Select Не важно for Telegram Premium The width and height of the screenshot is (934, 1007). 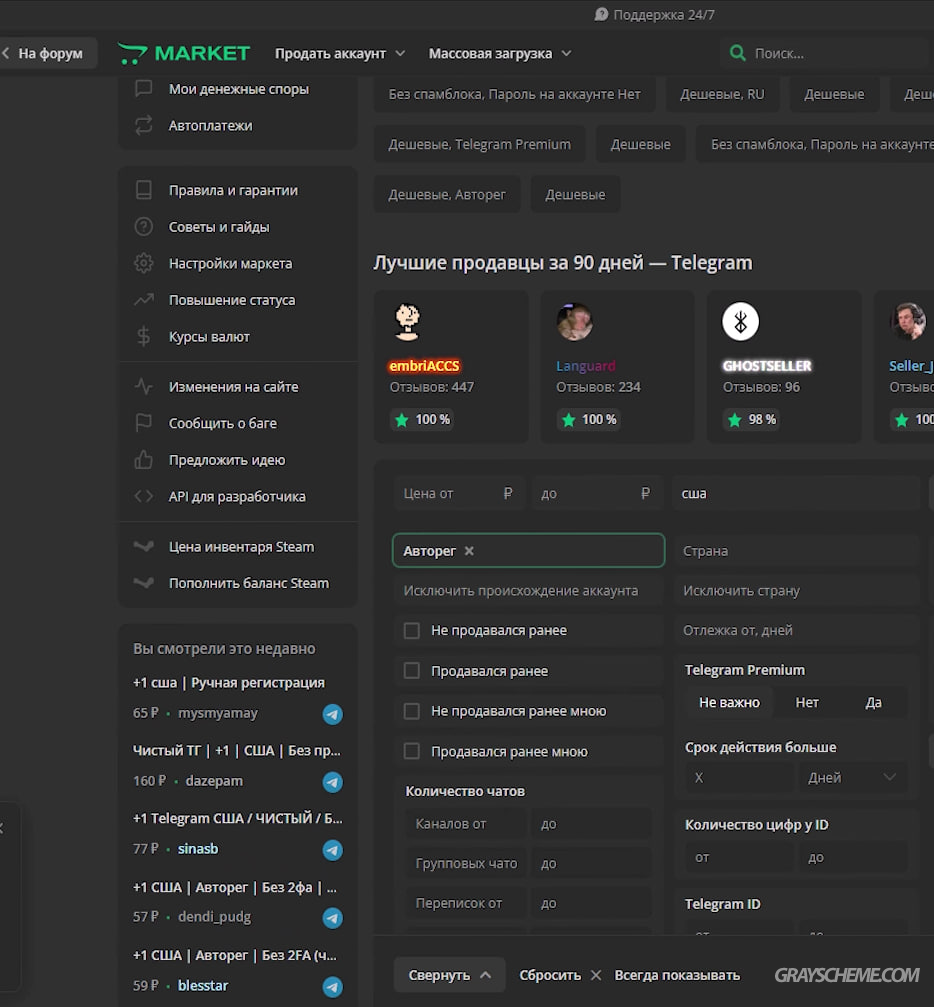coord(729,703)
